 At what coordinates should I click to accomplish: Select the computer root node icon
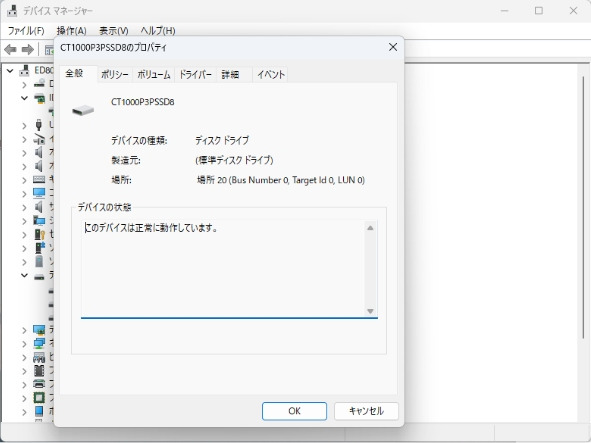24,70
